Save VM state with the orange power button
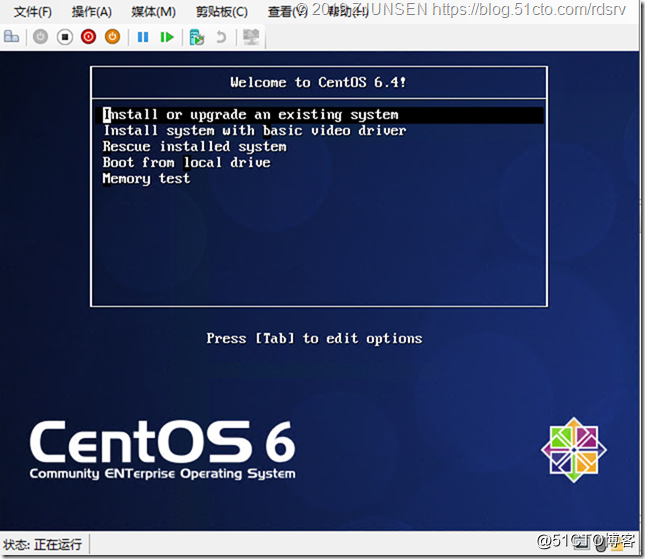 [112, 37]
